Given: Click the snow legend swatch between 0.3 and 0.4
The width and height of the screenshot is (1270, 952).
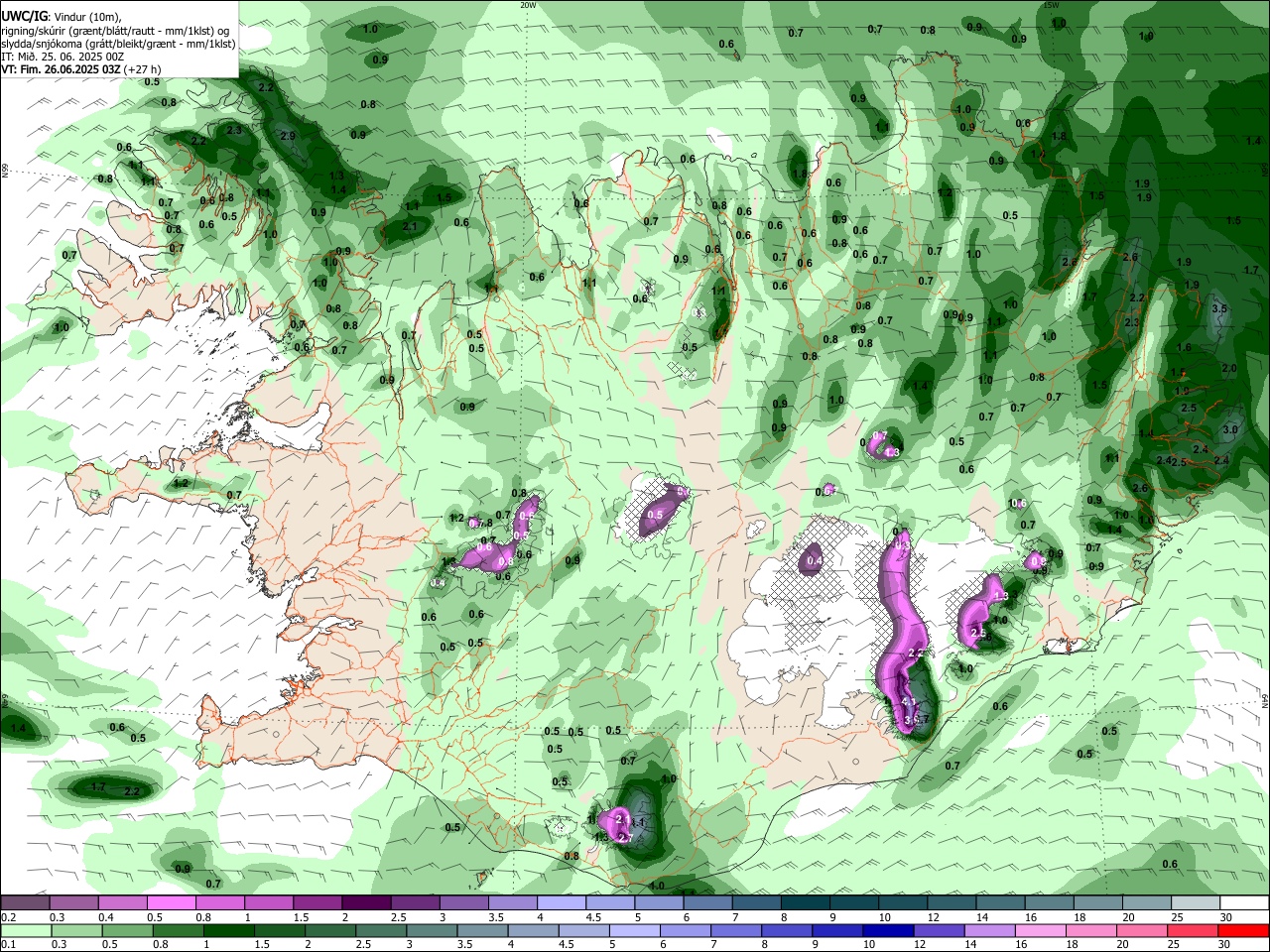Looking at the screenshot, I should click(x=73, y=903).
